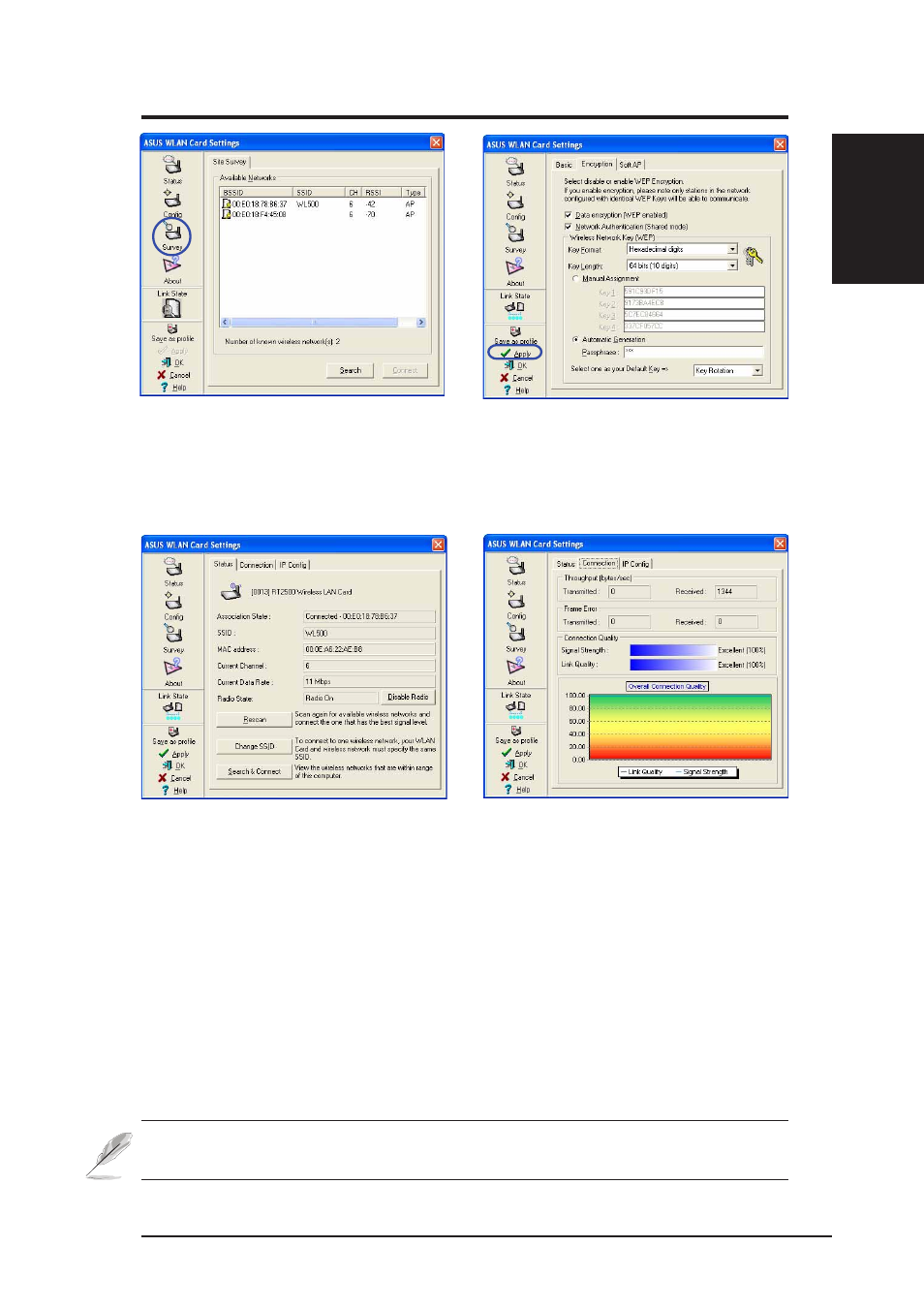
Task: Open Help in the Status tab window sidebar
Action: (174, 791)
